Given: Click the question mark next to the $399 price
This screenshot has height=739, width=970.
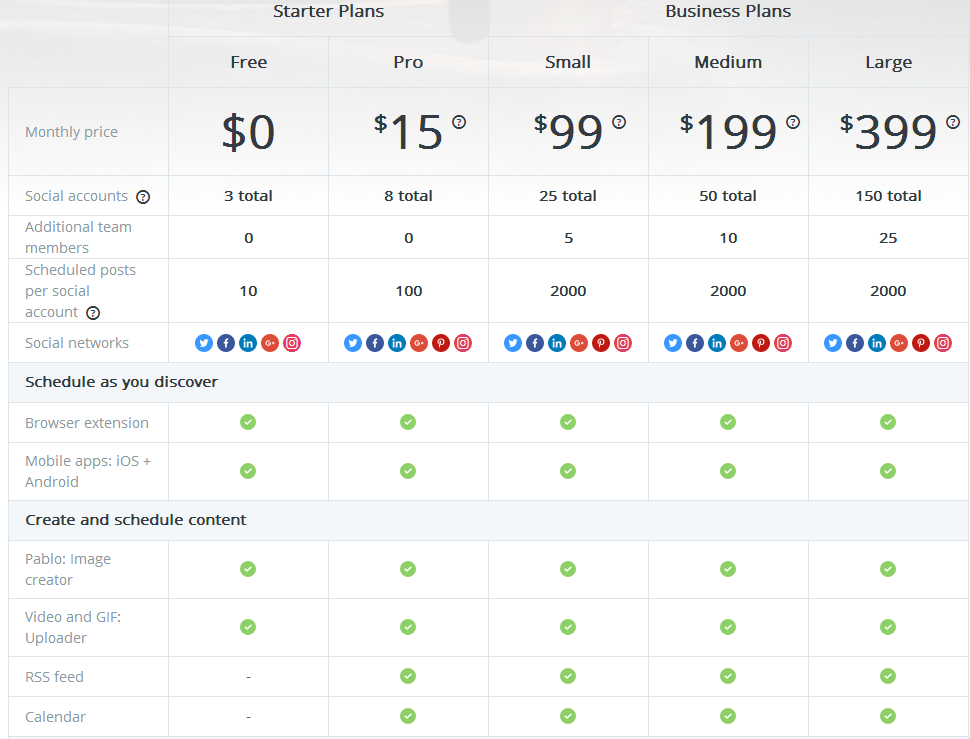Looking at the screenshot, I should pyautogui.click(x=953, y=122).
